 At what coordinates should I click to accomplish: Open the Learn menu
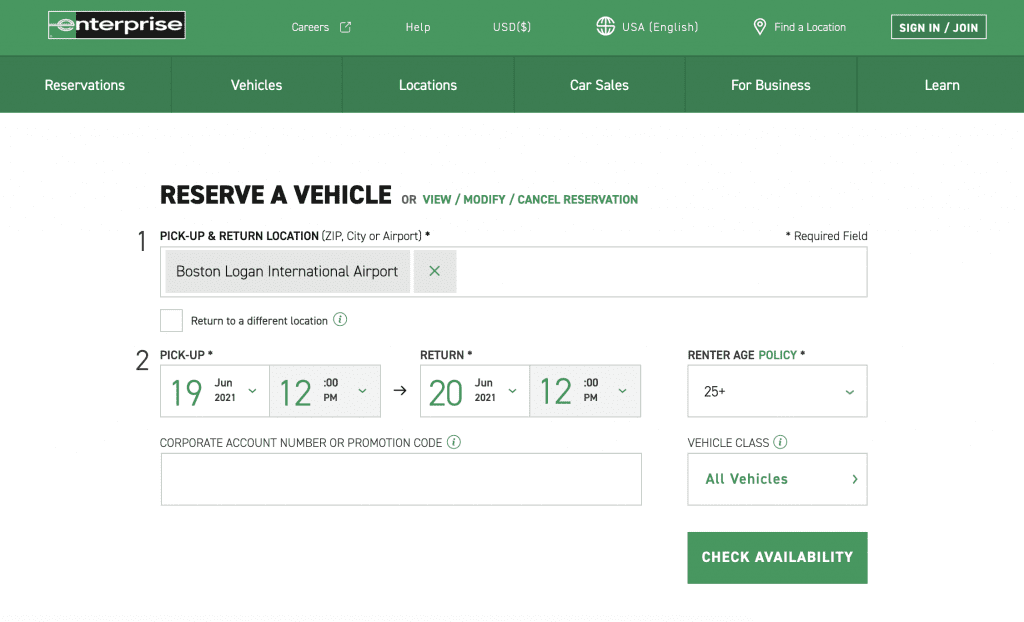click(942, 85)
